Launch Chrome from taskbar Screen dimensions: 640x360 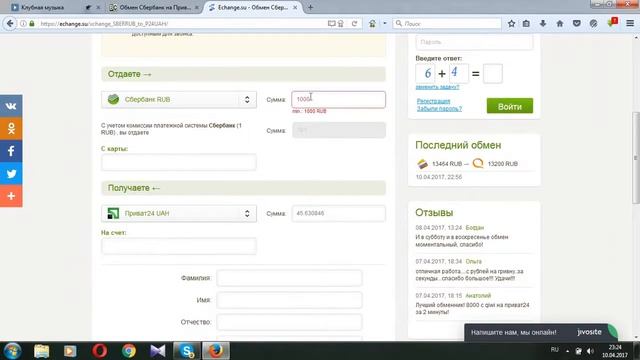coord(129,351)
